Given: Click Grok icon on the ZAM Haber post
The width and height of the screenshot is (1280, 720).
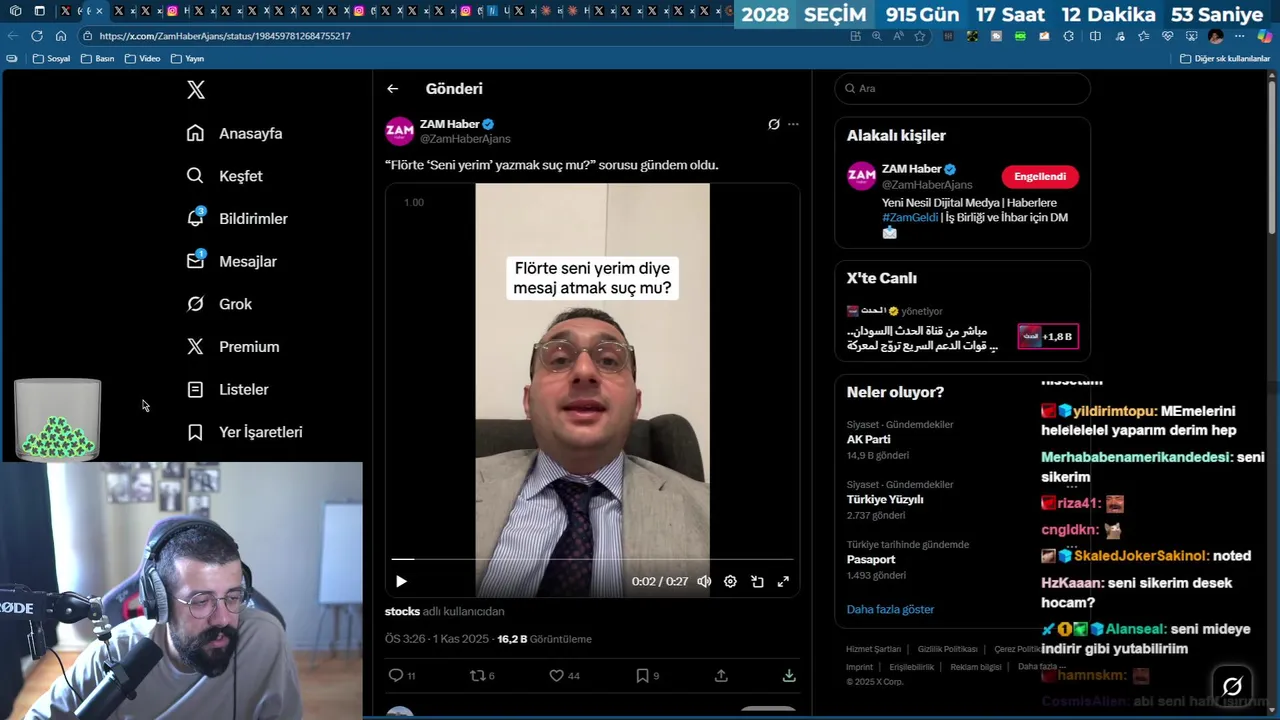Looking at the screenshot, I should click(774, 125).
